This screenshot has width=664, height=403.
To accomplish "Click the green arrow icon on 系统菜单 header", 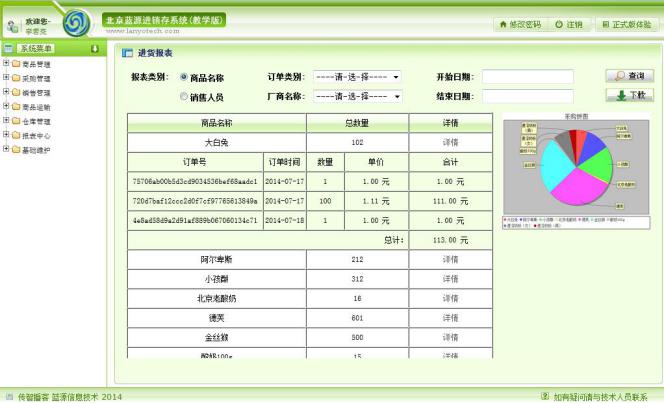I will point(94,48).
